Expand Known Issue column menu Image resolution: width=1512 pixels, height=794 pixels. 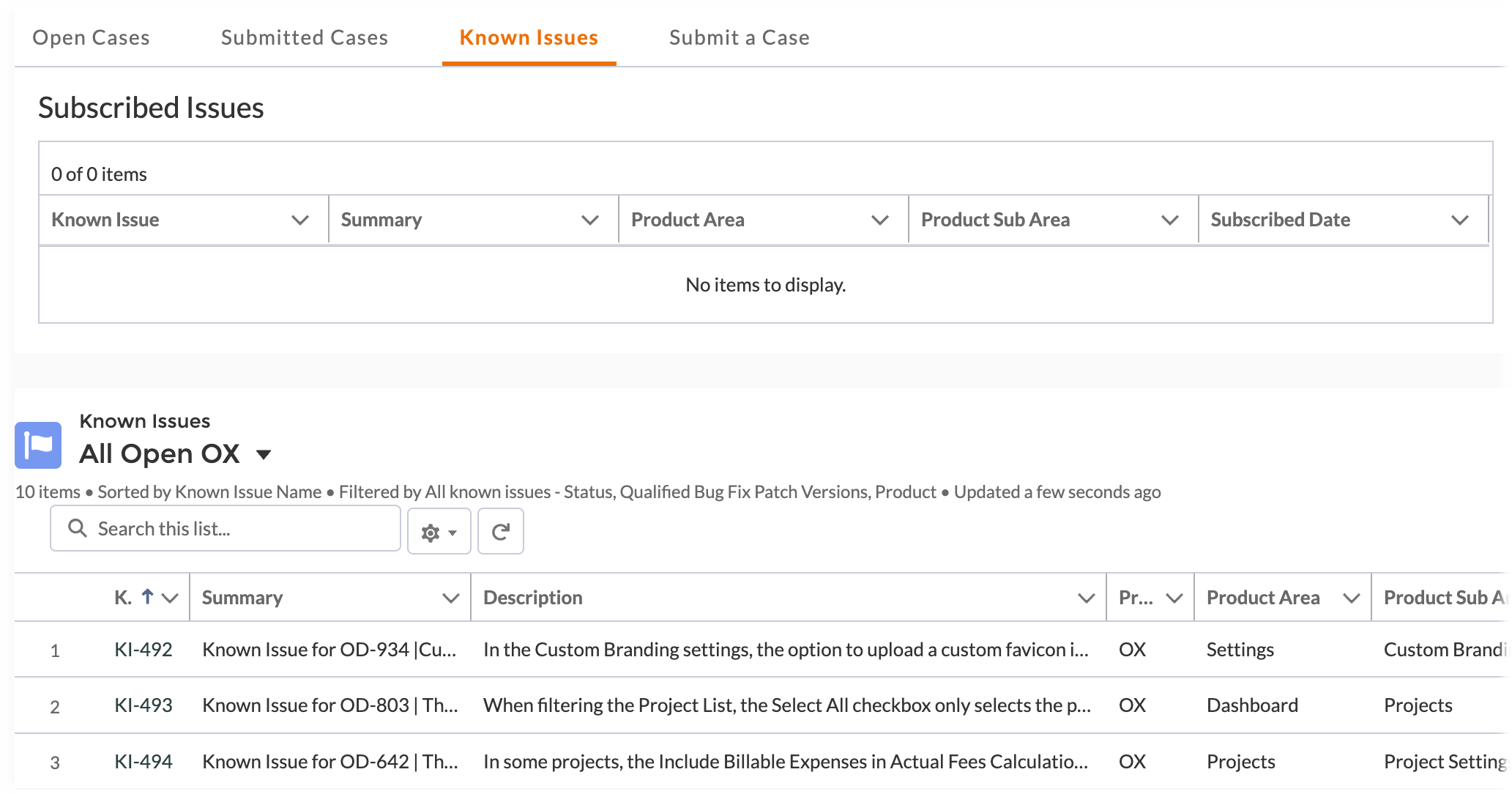point(299,220)
